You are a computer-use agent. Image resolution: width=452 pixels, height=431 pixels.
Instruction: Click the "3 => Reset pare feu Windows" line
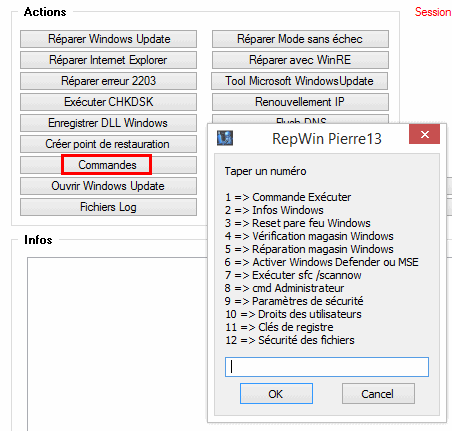point(298,223)
